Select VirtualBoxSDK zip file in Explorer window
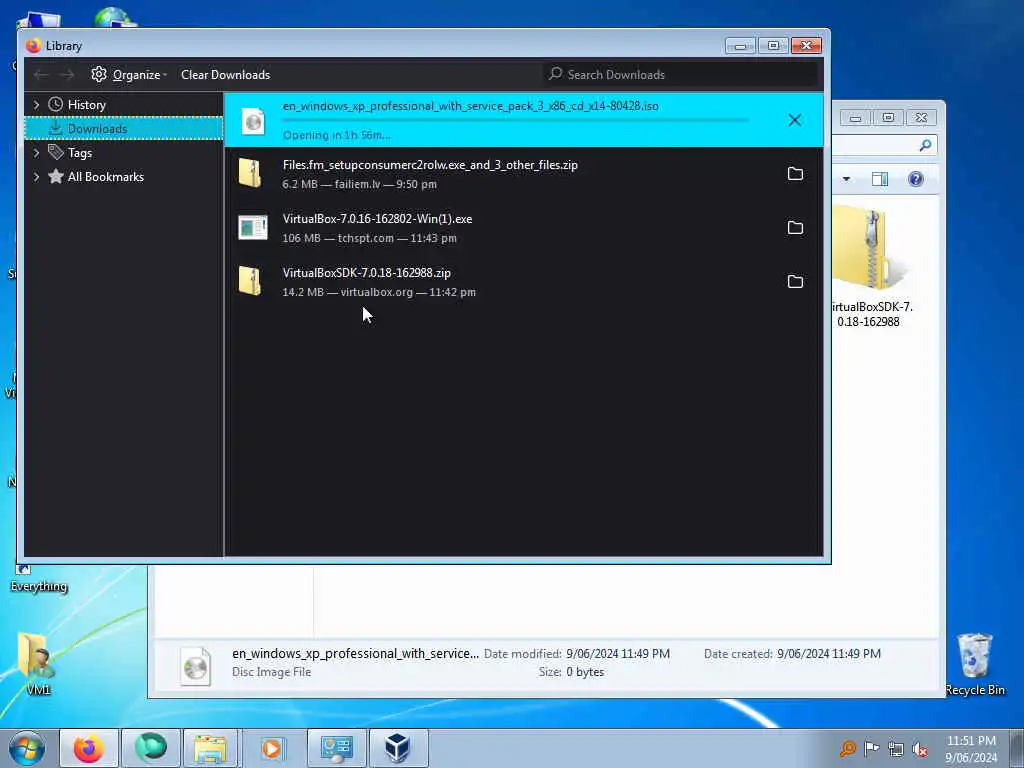This screenshot has height=768, width=1024. pyautogui.click(x=869, y=266)
